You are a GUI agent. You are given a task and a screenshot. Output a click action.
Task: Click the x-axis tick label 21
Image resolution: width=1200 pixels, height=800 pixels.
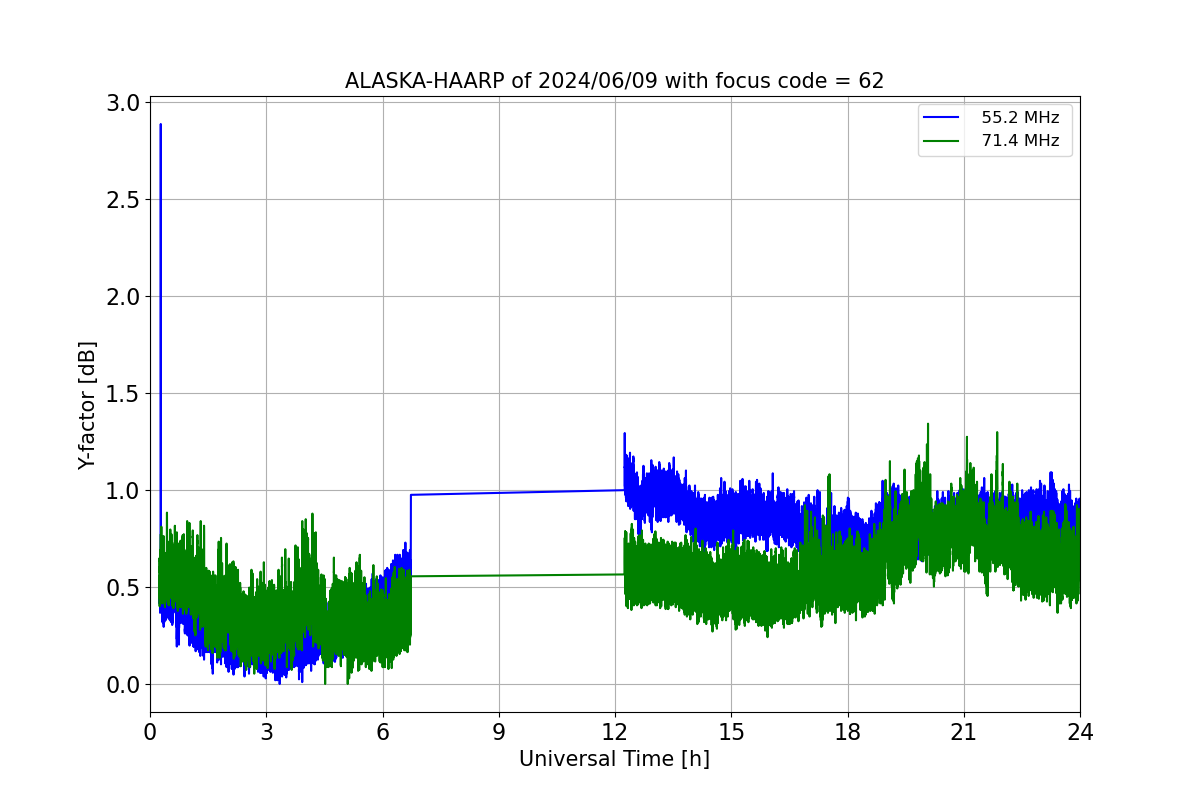(x=964, y=732)
